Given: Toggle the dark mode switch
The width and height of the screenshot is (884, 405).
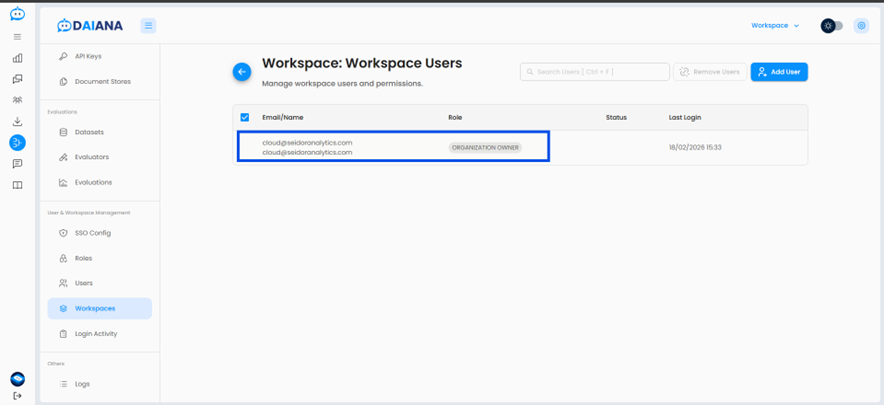Looking at the screenshot, I should pos(832,26).
